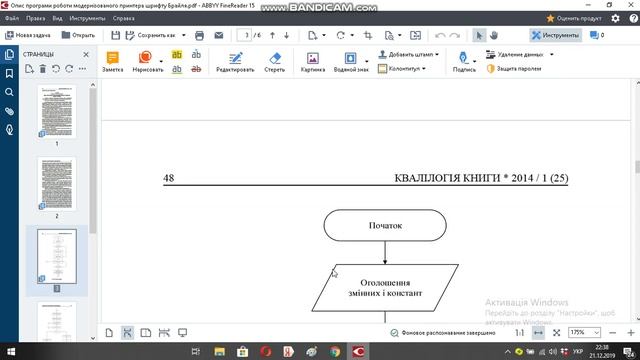Open the Search sidebar icon

[x=9, y=92]
